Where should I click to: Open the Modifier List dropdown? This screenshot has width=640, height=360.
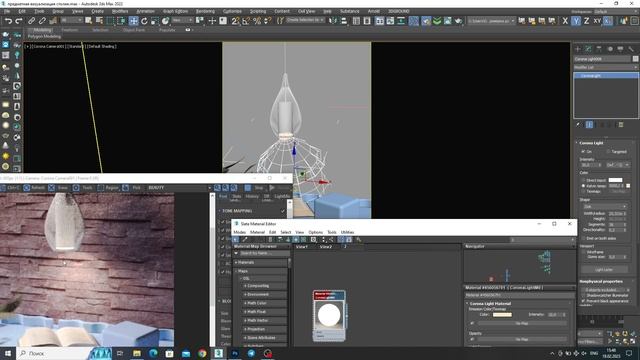click(606, 67)
